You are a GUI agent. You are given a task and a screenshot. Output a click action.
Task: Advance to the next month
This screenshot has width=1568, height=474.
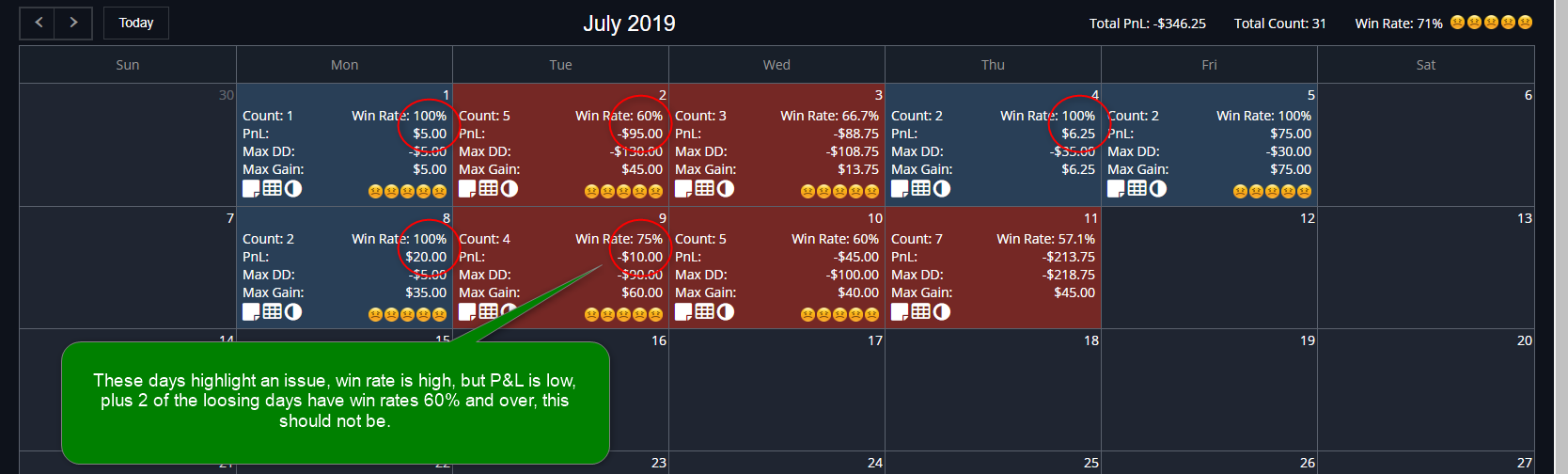(x=73, y=23)
